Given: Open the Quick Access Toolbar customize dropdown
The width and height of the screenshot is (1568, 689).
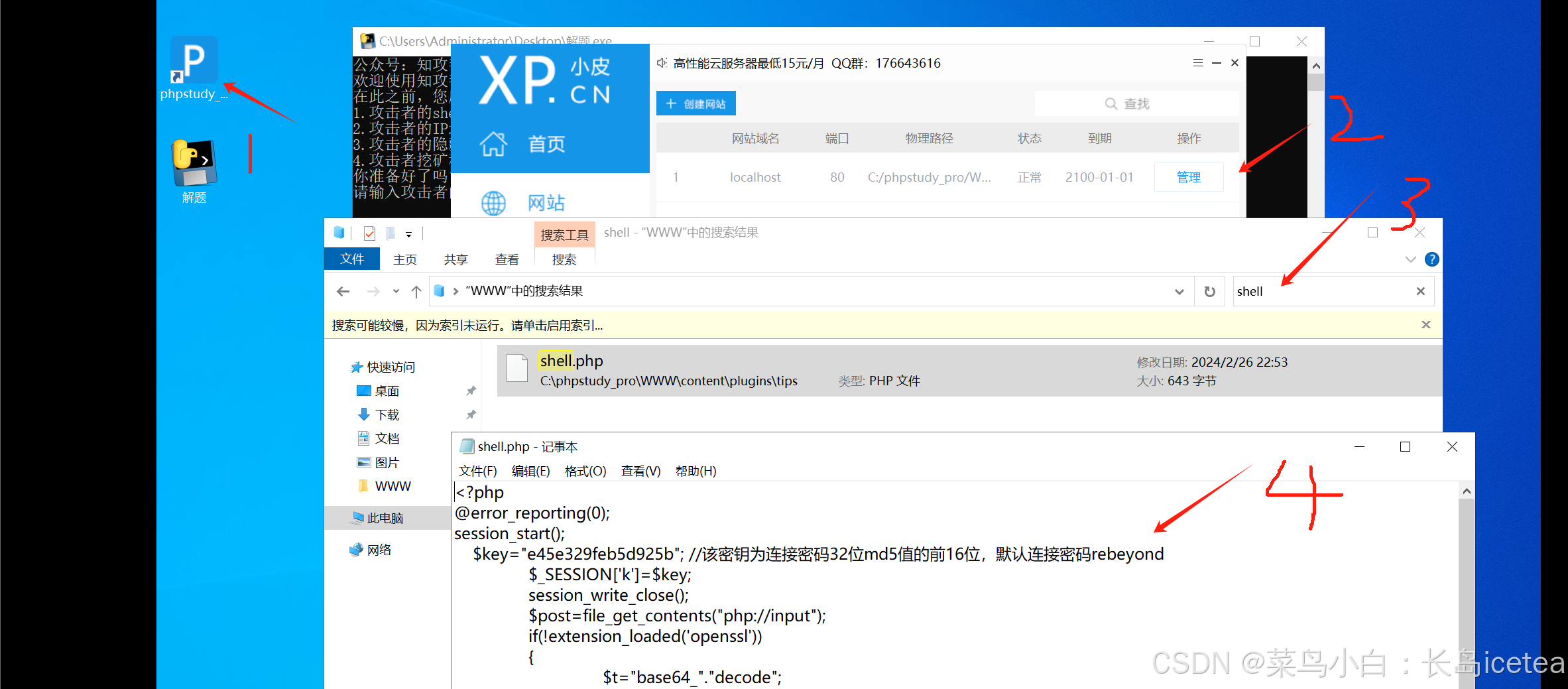Looking at the screenshot, I should [410, 233].
